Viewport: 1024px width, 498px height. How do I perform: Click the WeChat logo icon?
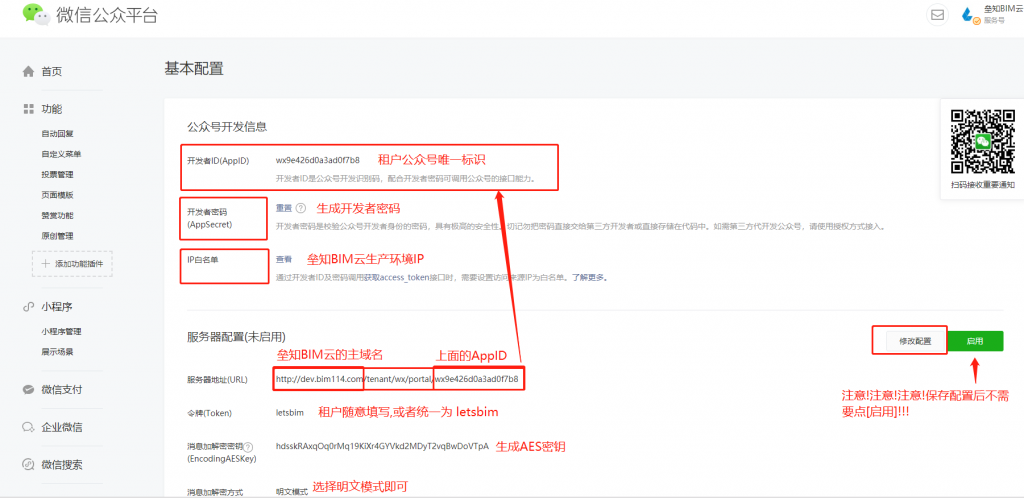36,14
